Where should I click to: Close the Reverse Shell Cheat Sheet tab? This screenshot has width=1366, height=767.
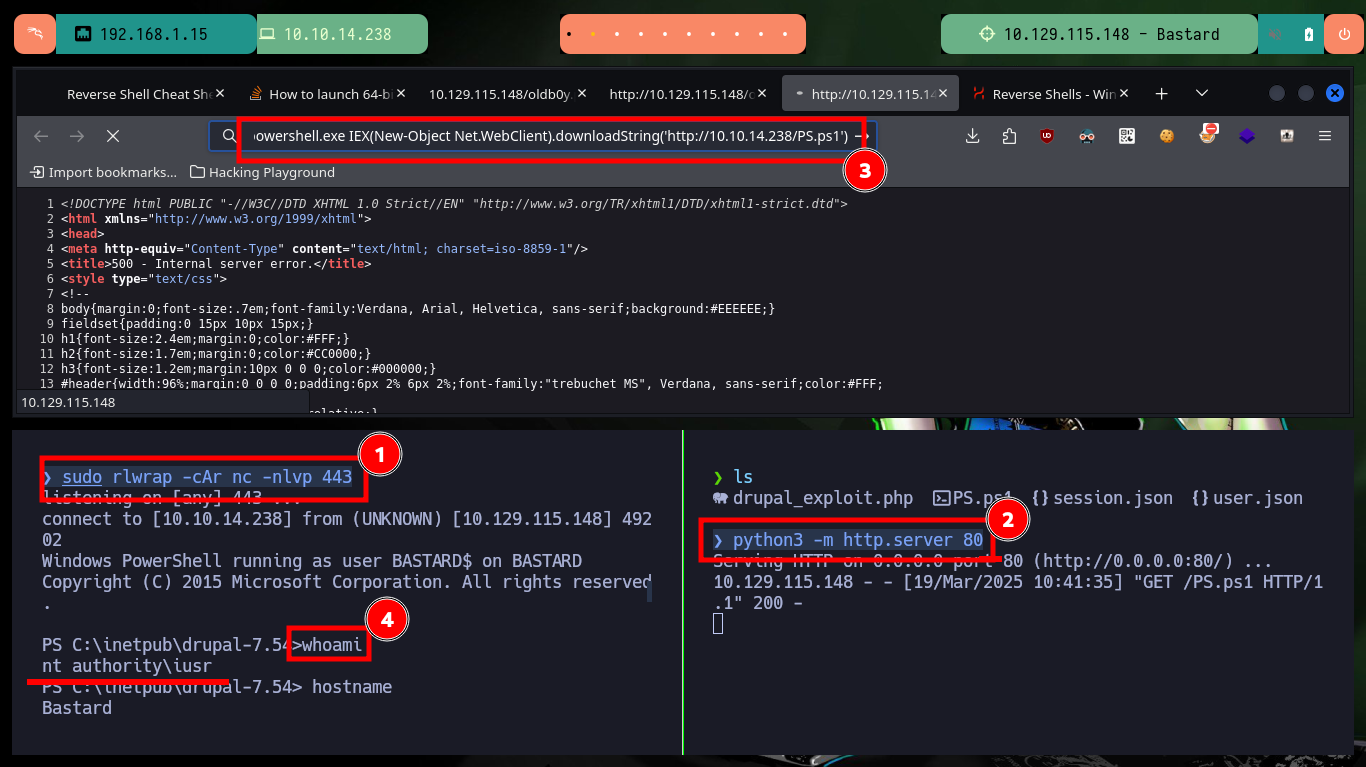(x=220, y=94)
